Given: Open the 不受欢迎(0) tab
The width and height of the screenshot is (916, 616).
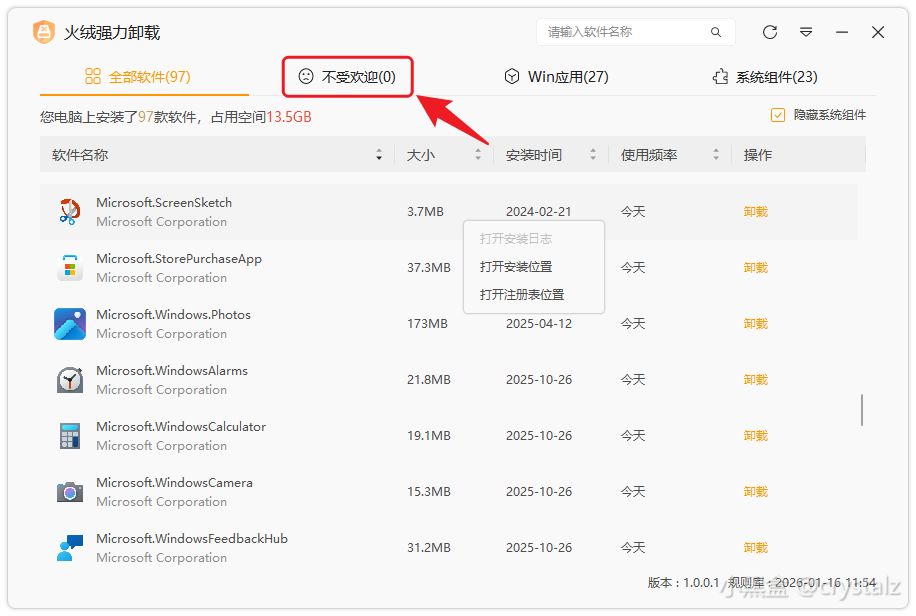Looking at the screenshot, I should 348,77.
